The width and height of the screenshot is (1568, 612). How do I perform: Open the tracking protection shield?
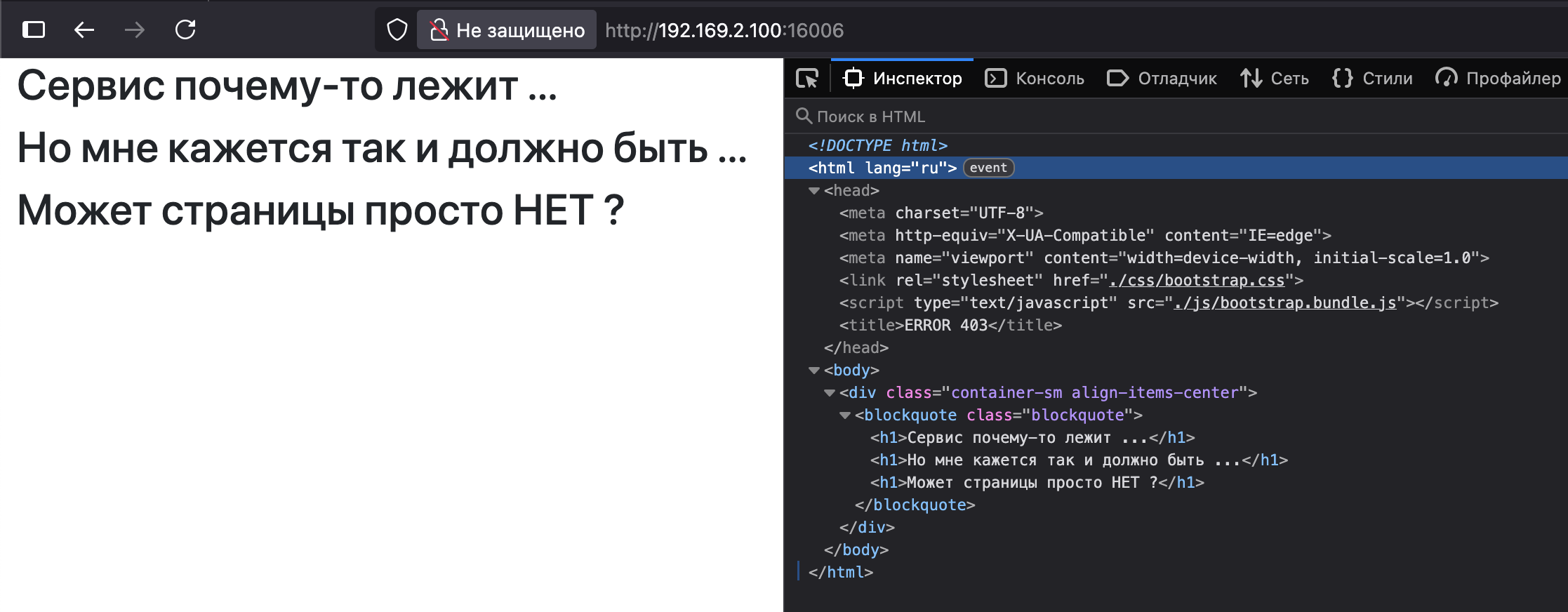(397, 29)
